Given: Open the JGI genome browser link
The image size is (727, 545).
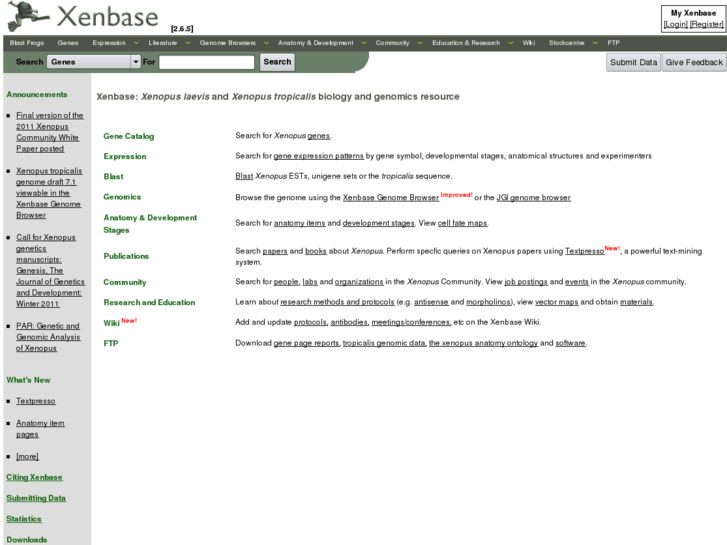Looking at the screenshot, I should [x=534, y=198].
